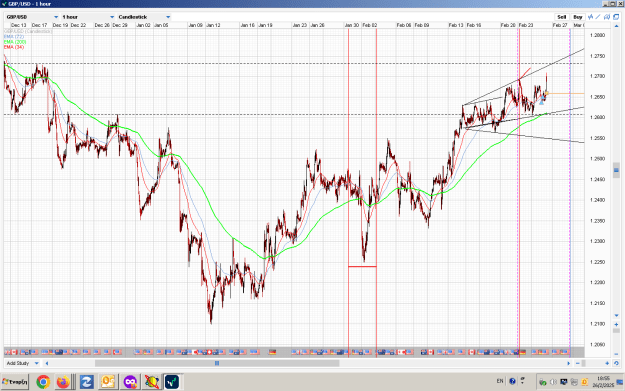The height and width of the screenshot is (391, 625).
Task: Click the blue help icon in taskbar
Action: click(512, 381)
